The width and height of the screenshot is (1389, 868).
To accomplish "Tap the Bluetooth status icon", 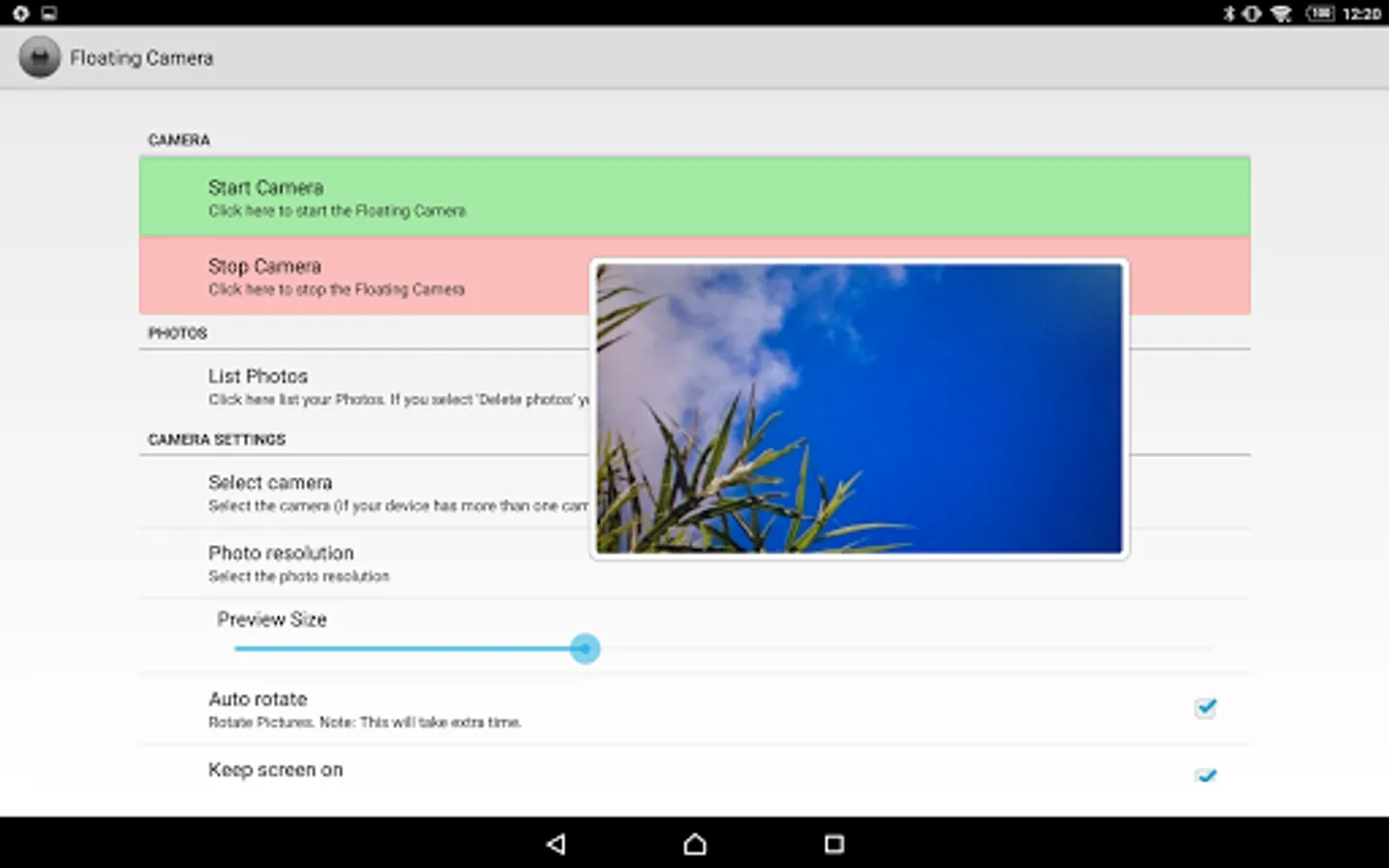I will [x=1229, y=14].
